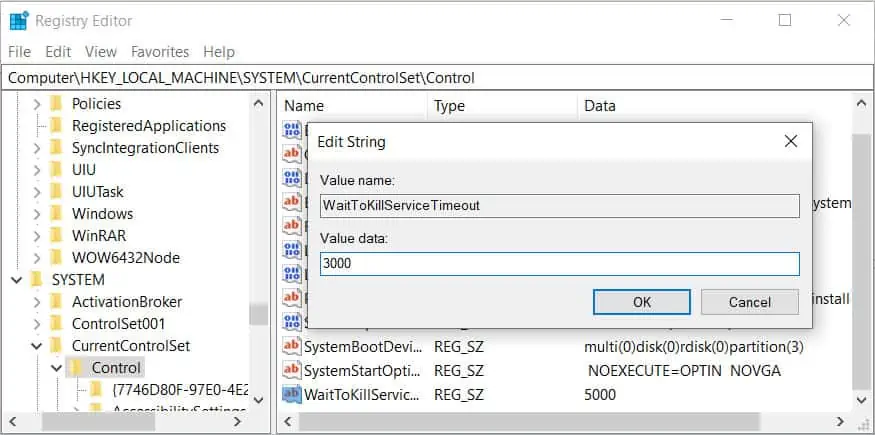Click the 5000 data cell
This screenshot has height=435, width=875.
(x=600, y=395)
